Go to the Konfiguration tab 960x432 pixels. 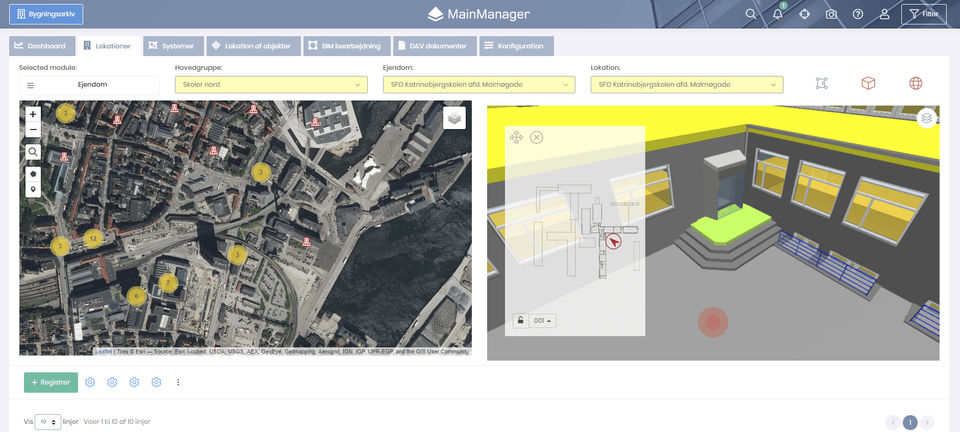tap(517, 46)
